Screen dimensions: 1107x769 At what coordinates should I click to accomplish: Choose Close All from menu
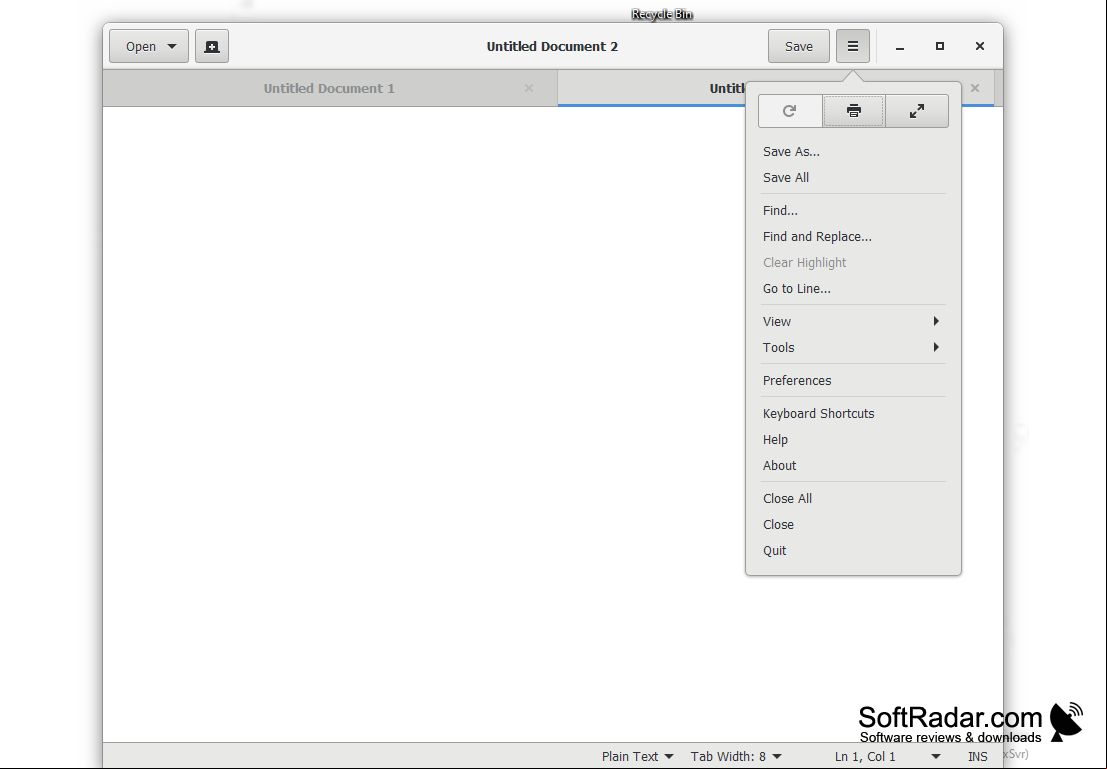point(854,499)
